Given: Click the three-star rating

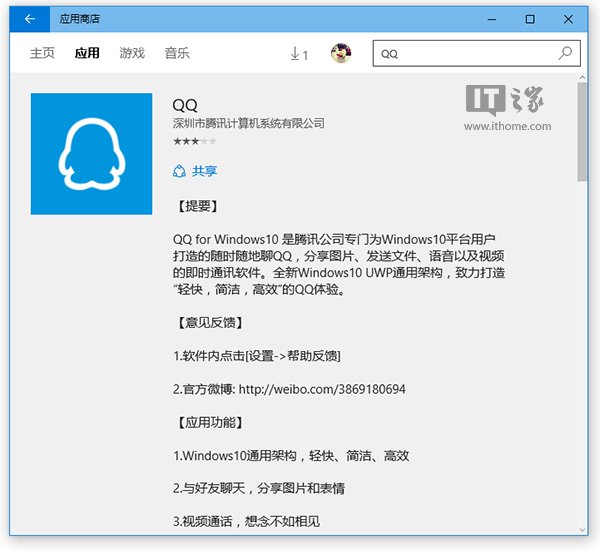Looking at the screenshot, I should [x=194, y=141].
